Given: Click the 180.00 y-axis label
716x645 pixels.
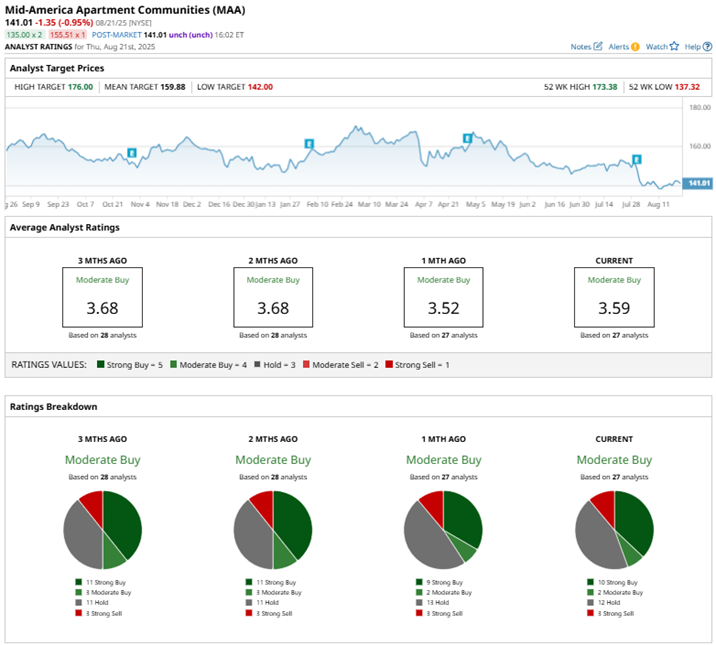Looking at the screenshot, I should click(700, 107).
